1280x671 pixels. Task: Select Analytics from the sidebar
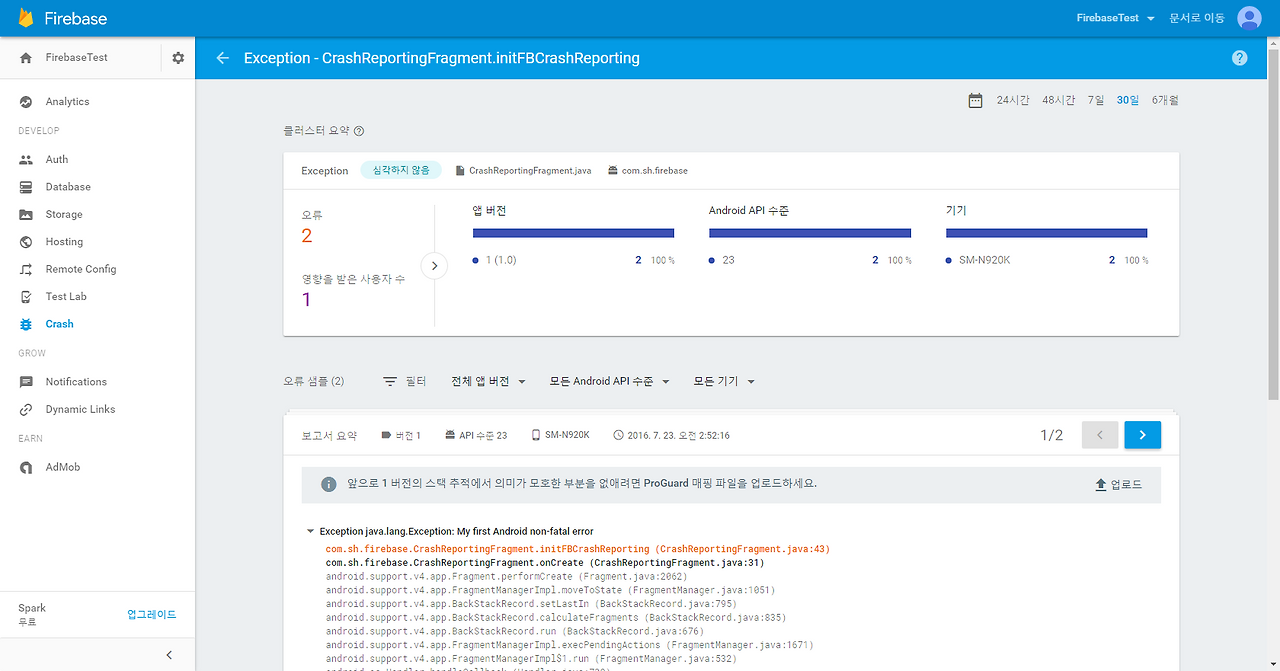(67, 101)
